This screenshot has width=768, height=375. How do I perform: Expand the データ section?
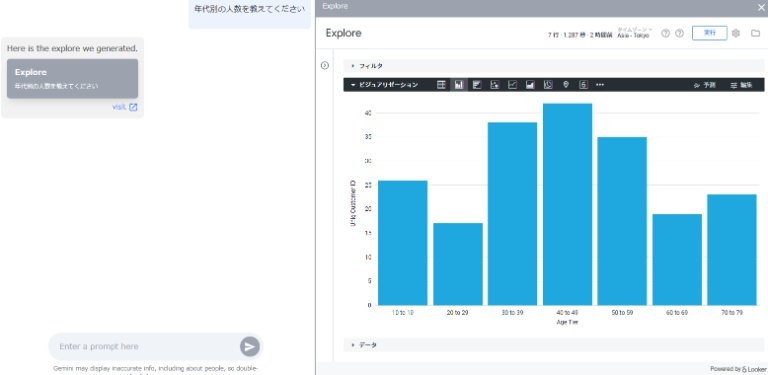[x=553, y=345]
